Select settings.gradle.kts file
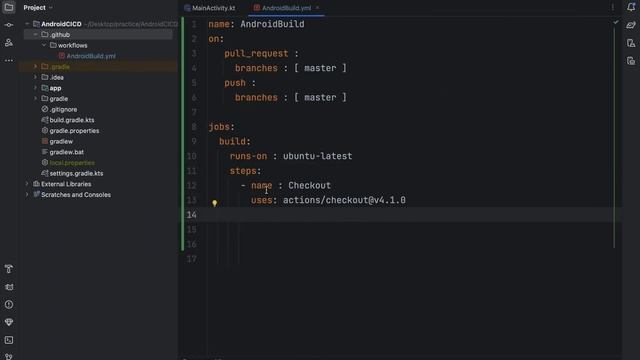Screen dimensions: 640x360 (x=76, y=173)
